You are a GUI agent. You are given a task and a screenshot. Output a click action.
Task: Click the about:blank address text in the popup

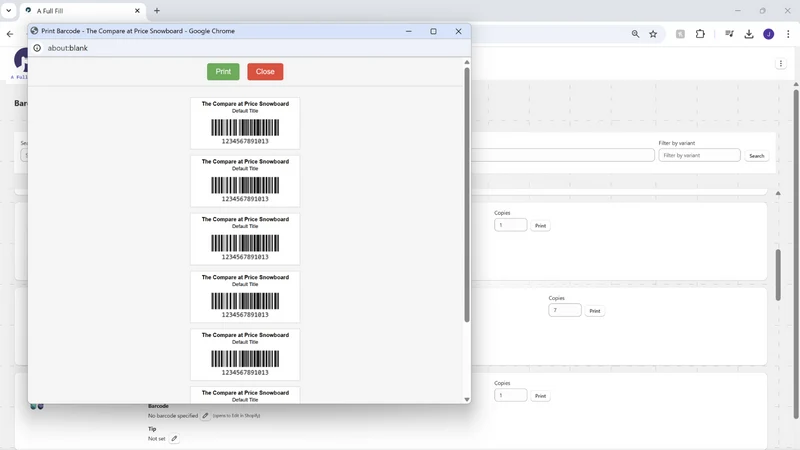coord(67,48)
